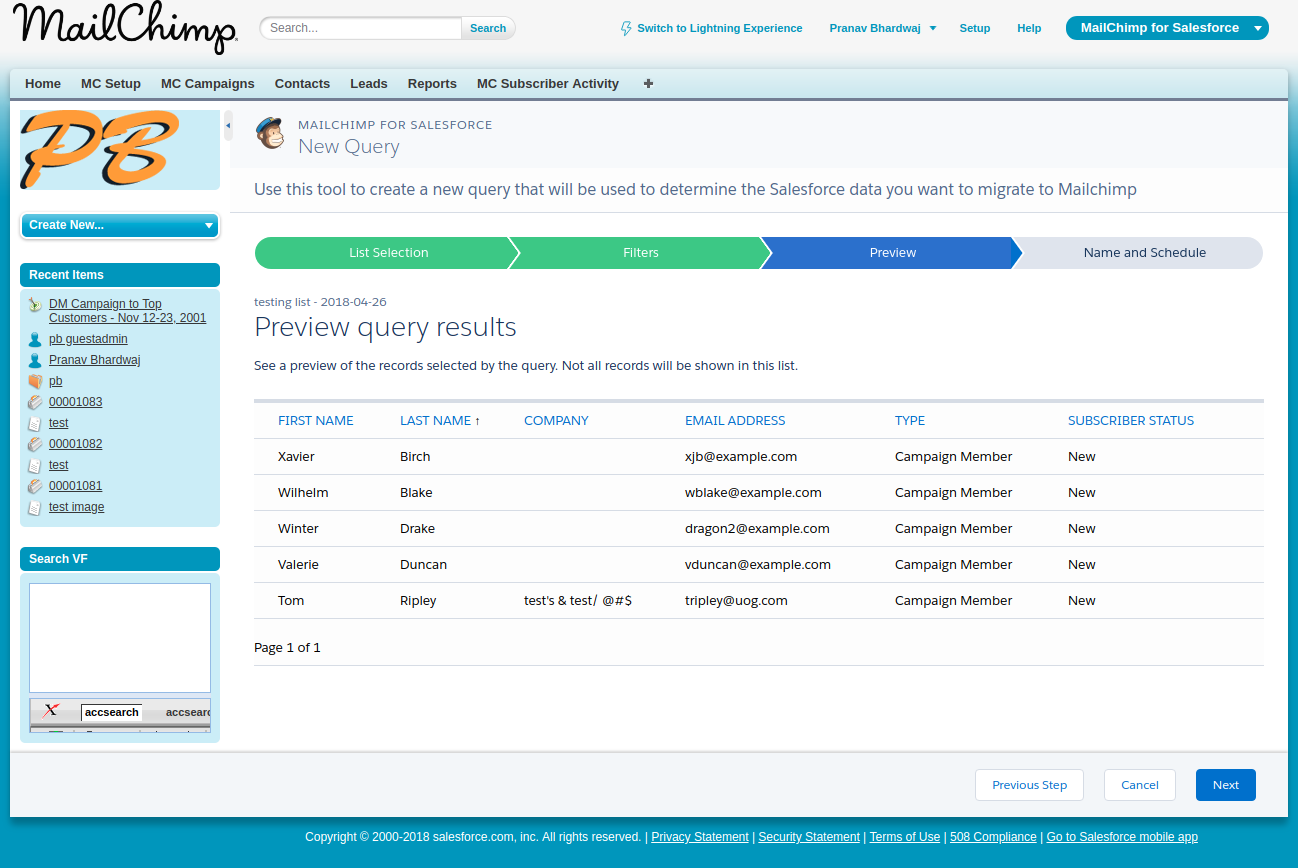Click the plus icon to show all tabs

[648, 84]
